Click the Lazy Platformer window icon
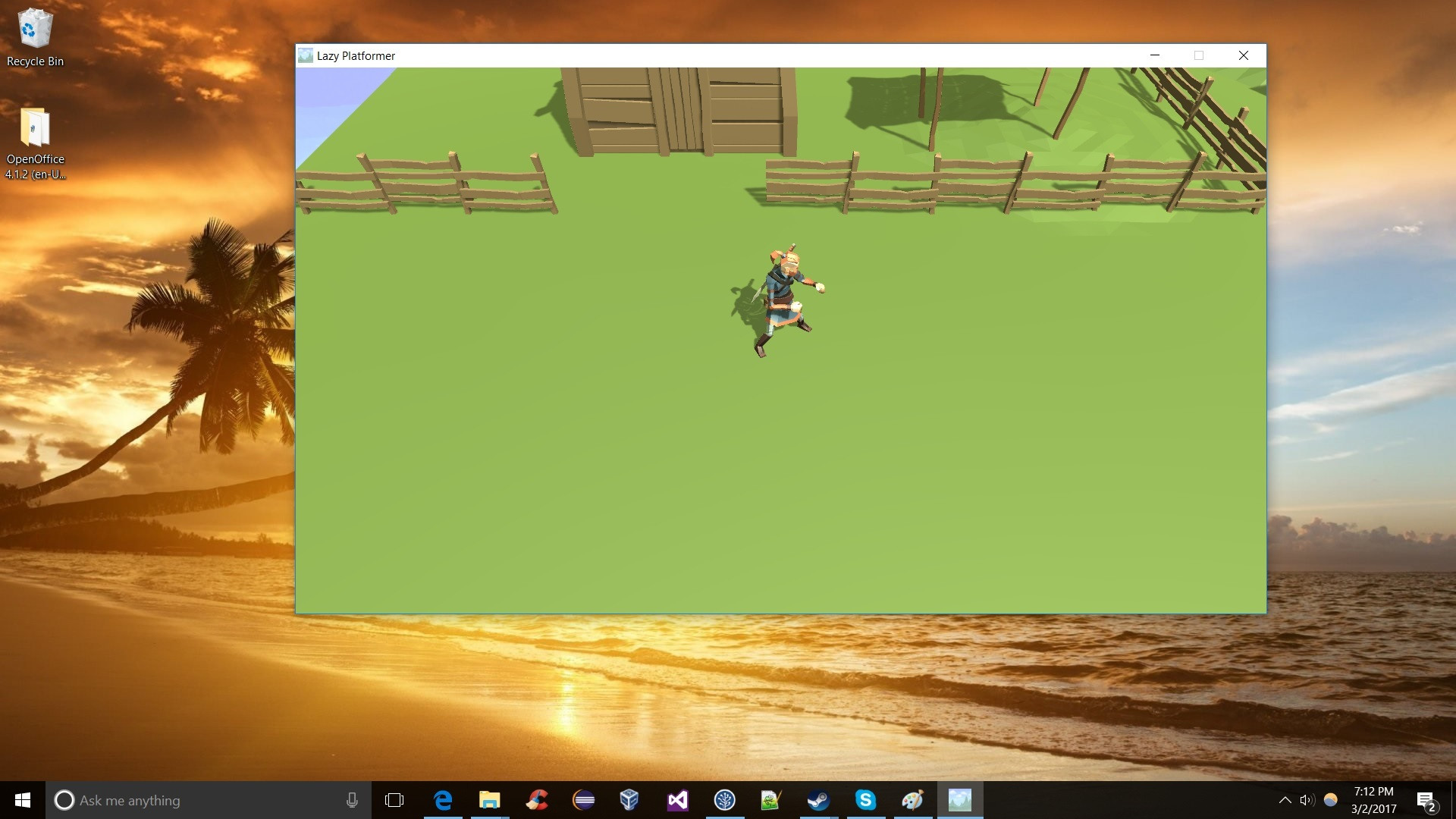 point(306,55)
